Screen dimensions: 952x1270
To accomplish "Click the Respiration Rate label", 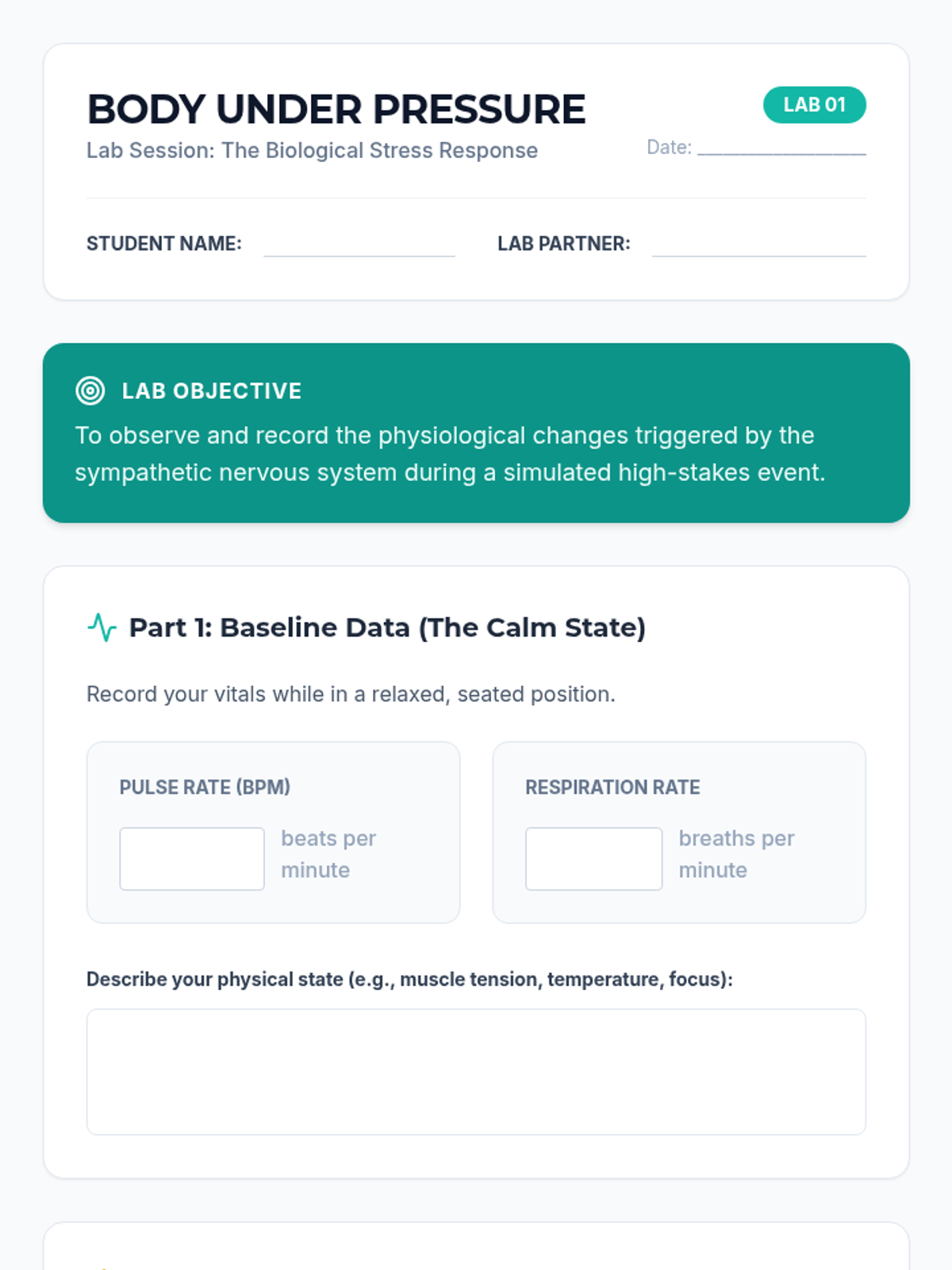I will 612,787.
